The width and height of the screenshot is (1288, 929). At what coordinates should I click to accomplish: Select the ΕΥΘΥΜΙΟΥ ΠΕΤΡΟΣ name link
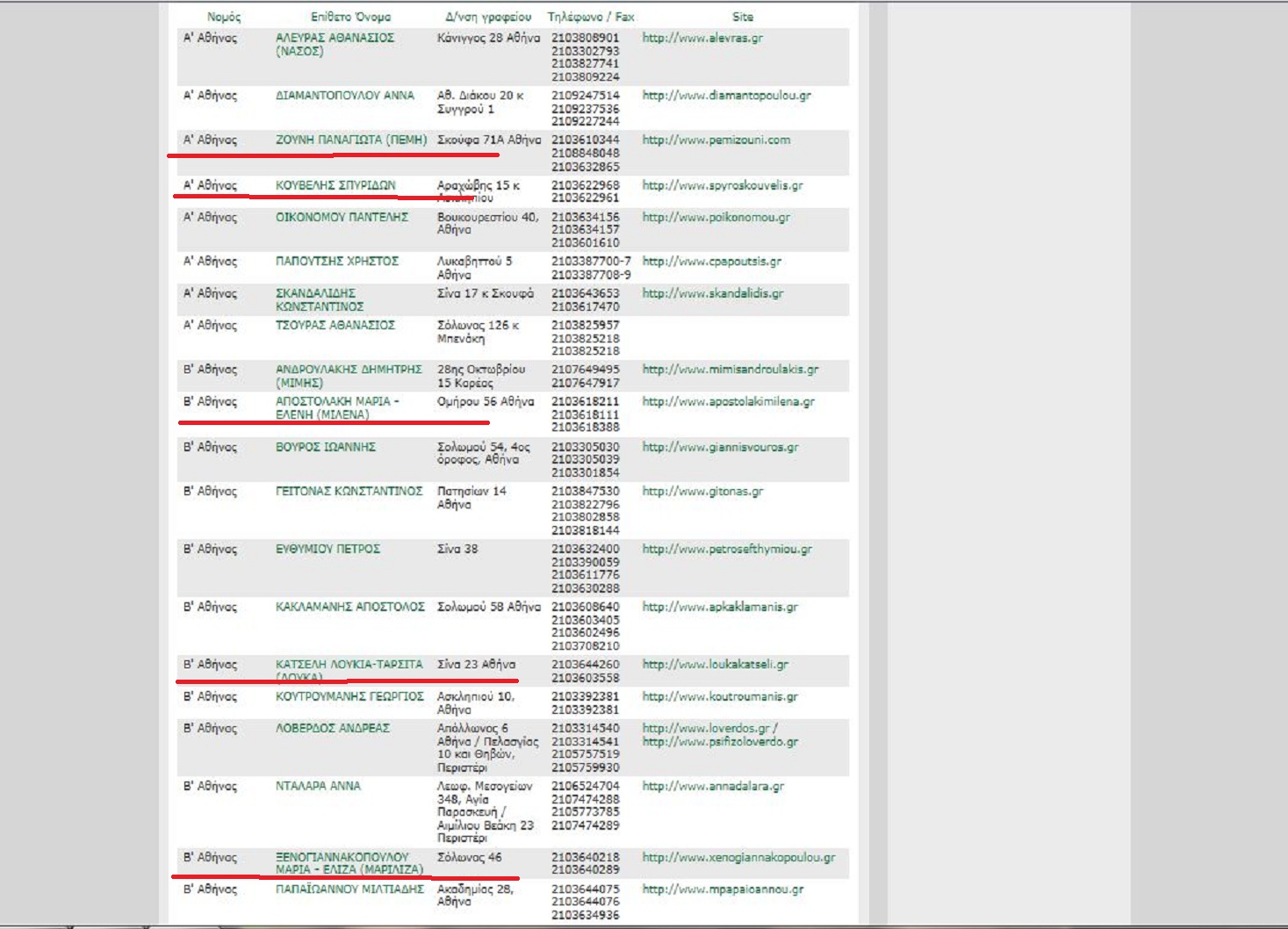click(327, 550)
